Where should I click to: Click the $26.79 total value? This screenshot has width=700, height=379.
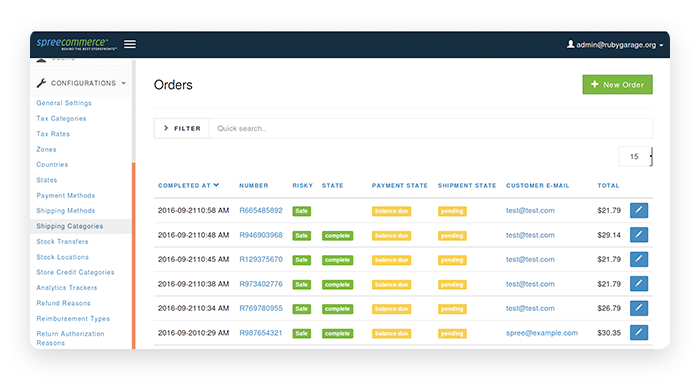[609, 308]
